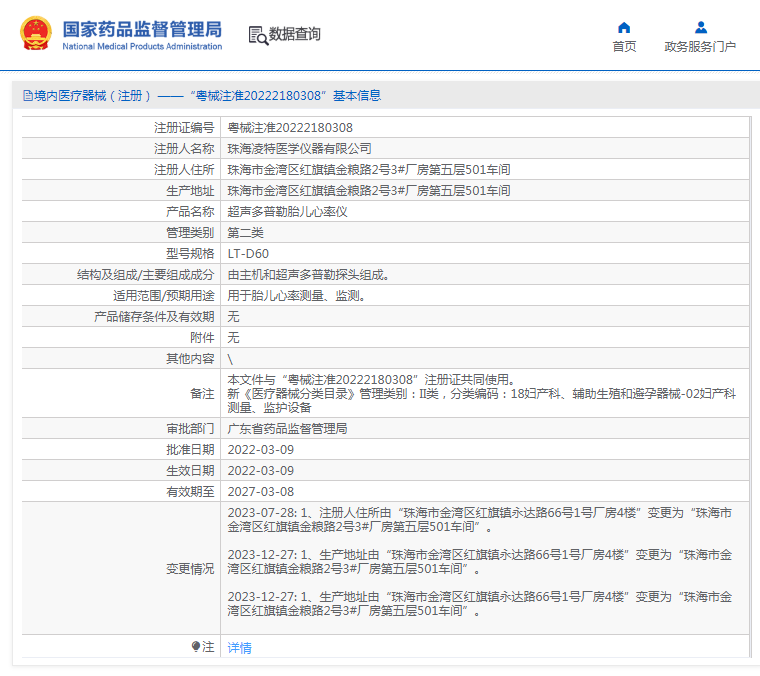Image resolution: width=760 pixels, height=676 pixels.
Task: Click the National Medical Products Administration subtitle
Action: (x=142, y=47)
